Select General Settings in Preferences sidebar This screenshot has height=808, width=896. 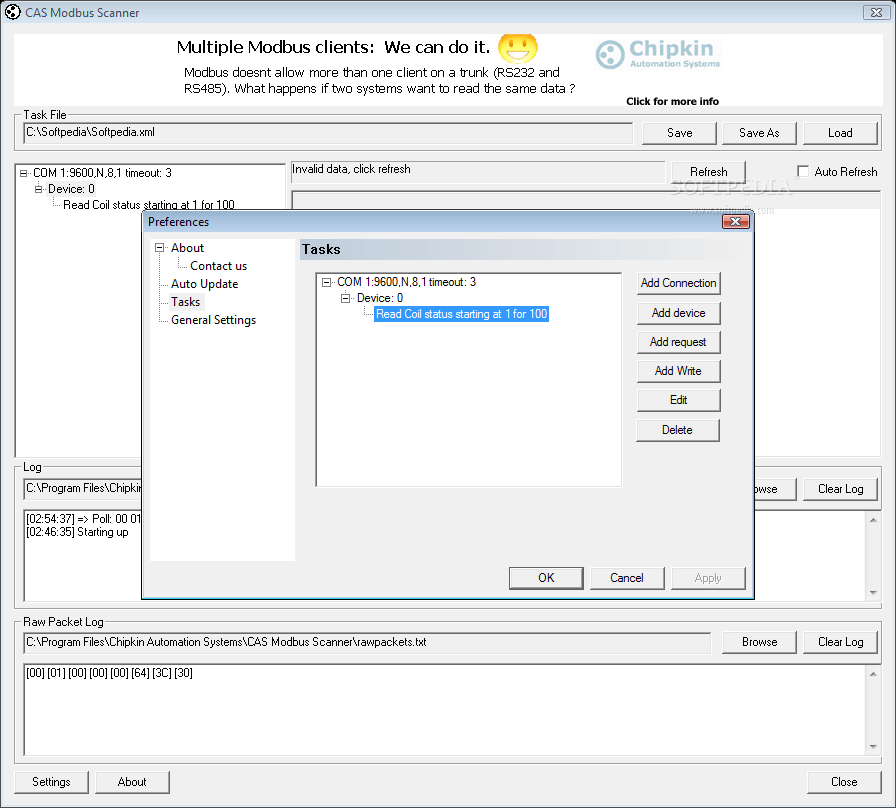[x=212, y=319]
